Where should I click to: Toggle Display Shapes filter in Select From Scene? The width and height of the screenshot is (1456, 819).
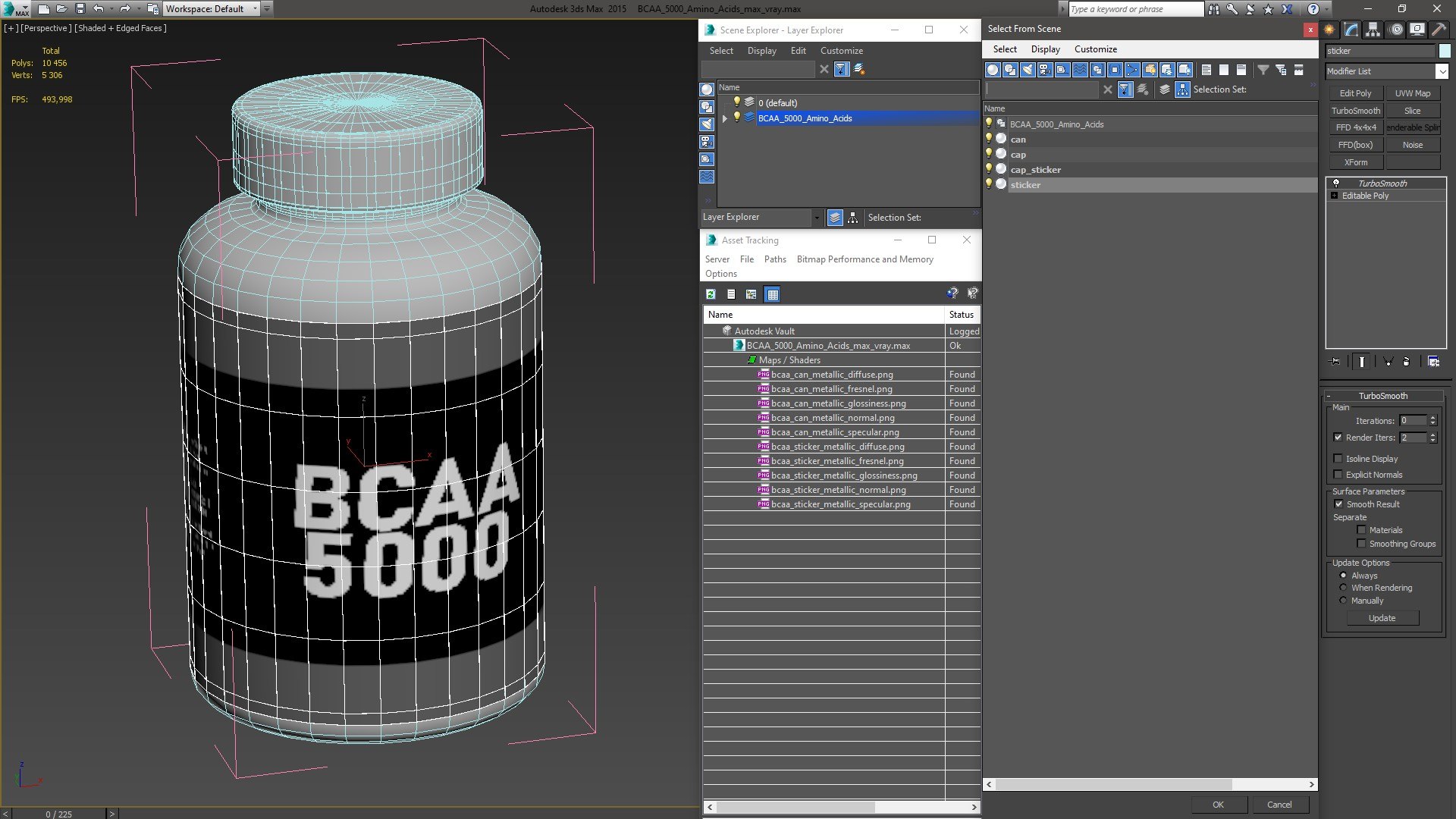click(1010, 70)
